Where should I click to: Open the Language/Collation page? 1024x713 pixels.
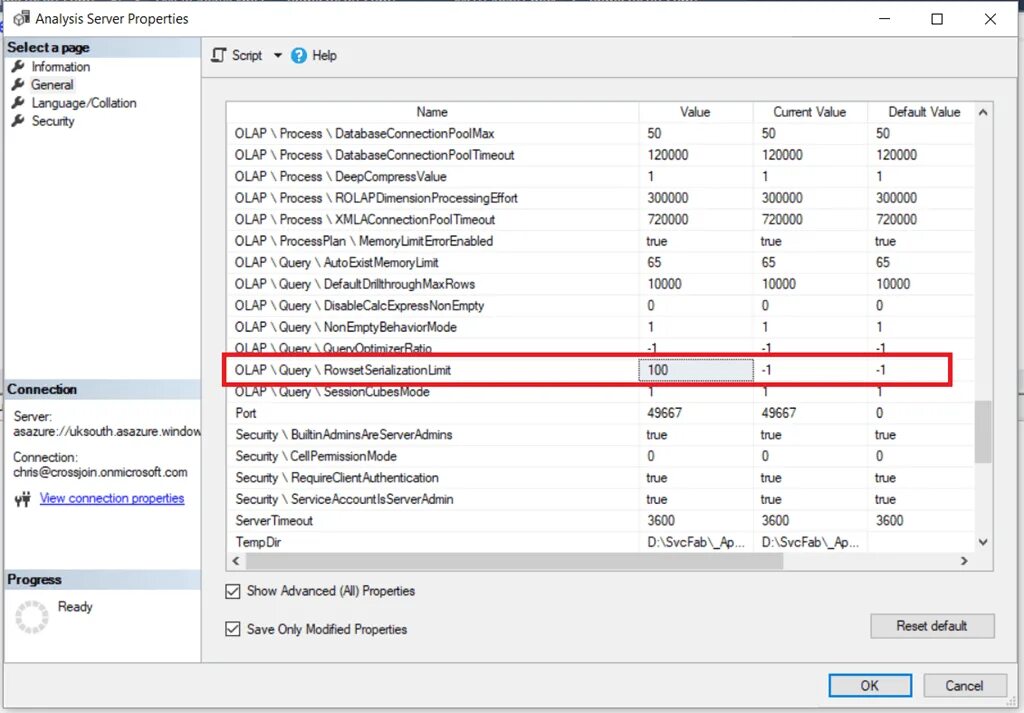[x=84, y=103]
